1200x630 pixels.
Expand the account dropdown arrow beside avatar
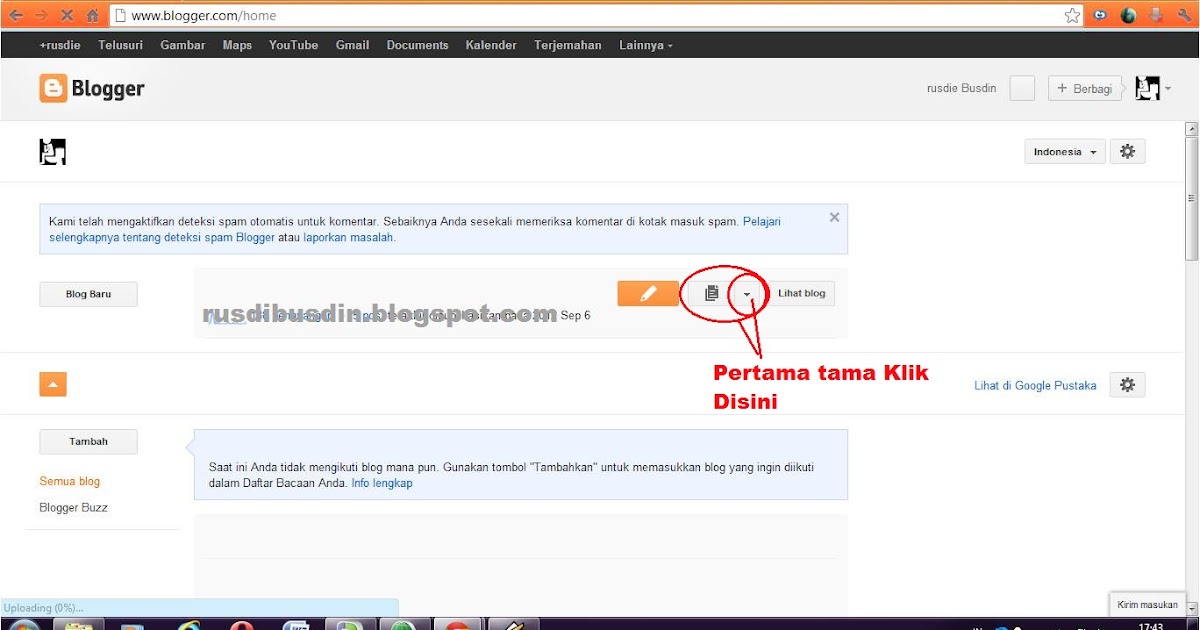(x=1167, y=89)
